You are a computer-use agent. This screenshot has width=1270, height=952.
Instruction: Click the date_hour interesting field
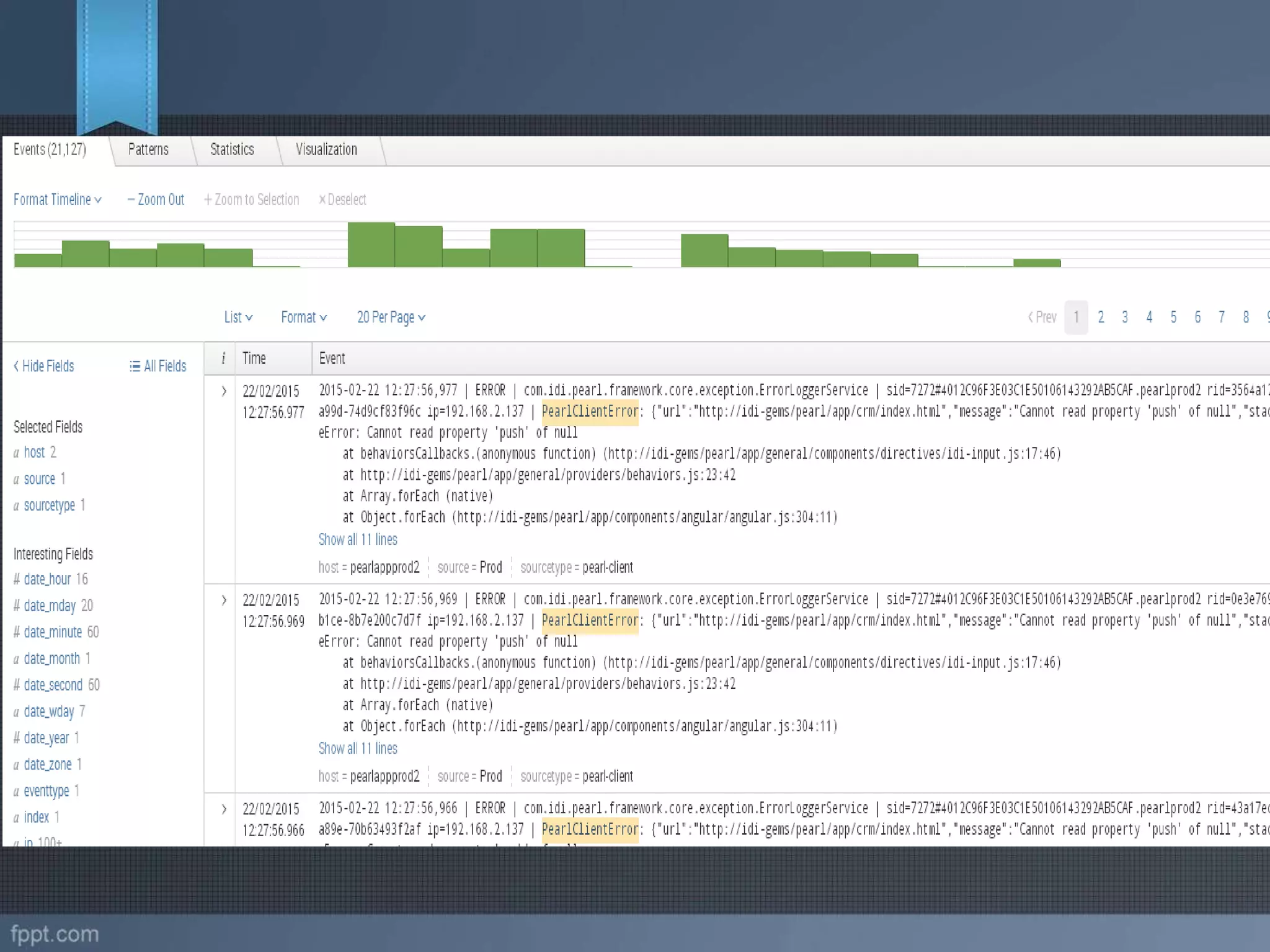[47, 580]
